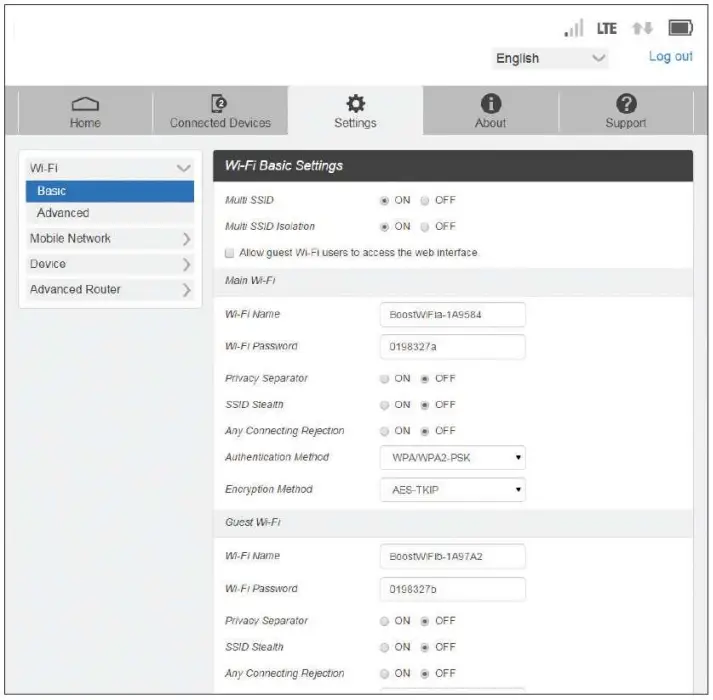The height and width of the screenshot is (700, 713).
Task: Click the Guest Wi-Fi Name field
Action: pyautogui.click(x=452, y=556)
